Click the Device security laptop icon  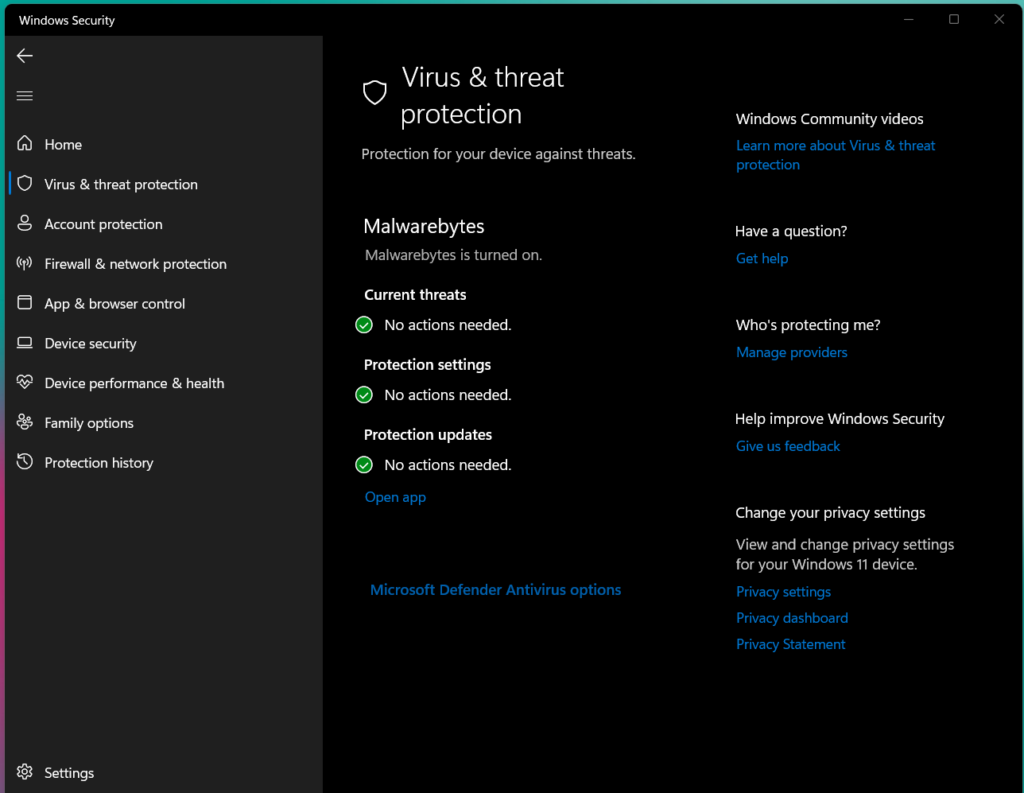click(x=25, y=342)
